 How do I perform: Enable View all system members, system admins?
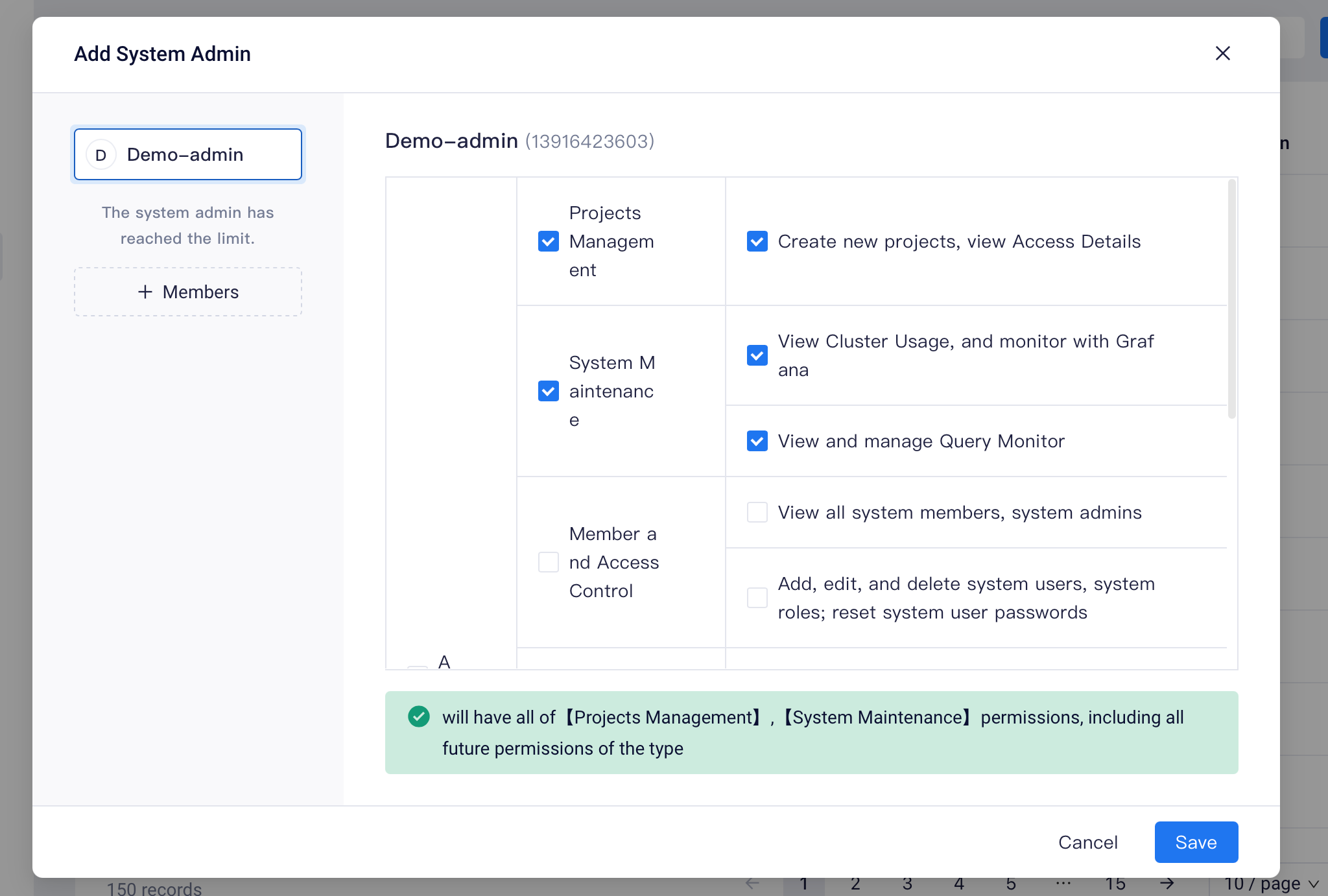point(756,512)
